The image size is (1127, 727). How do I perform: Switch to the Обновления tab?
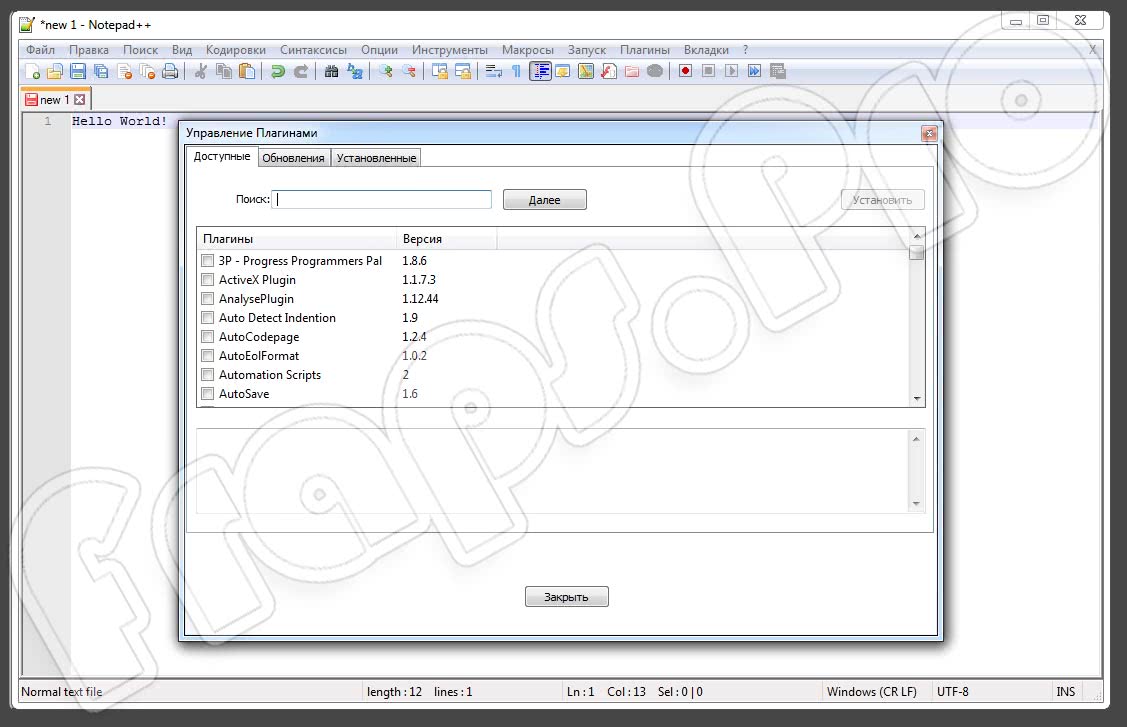click(293, 158)
